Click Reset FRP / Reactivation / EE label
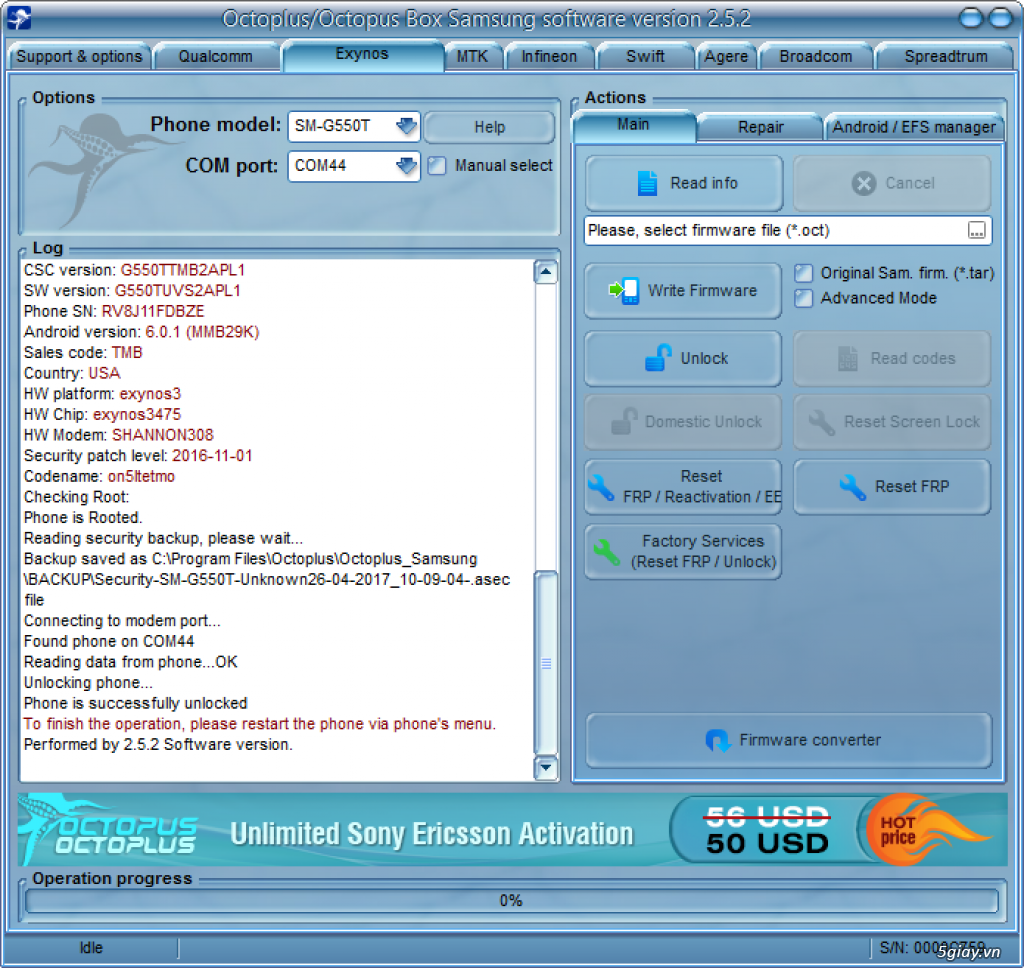Screen dimensions: 1024x968 pyautogui.click(x=702, y=487)
